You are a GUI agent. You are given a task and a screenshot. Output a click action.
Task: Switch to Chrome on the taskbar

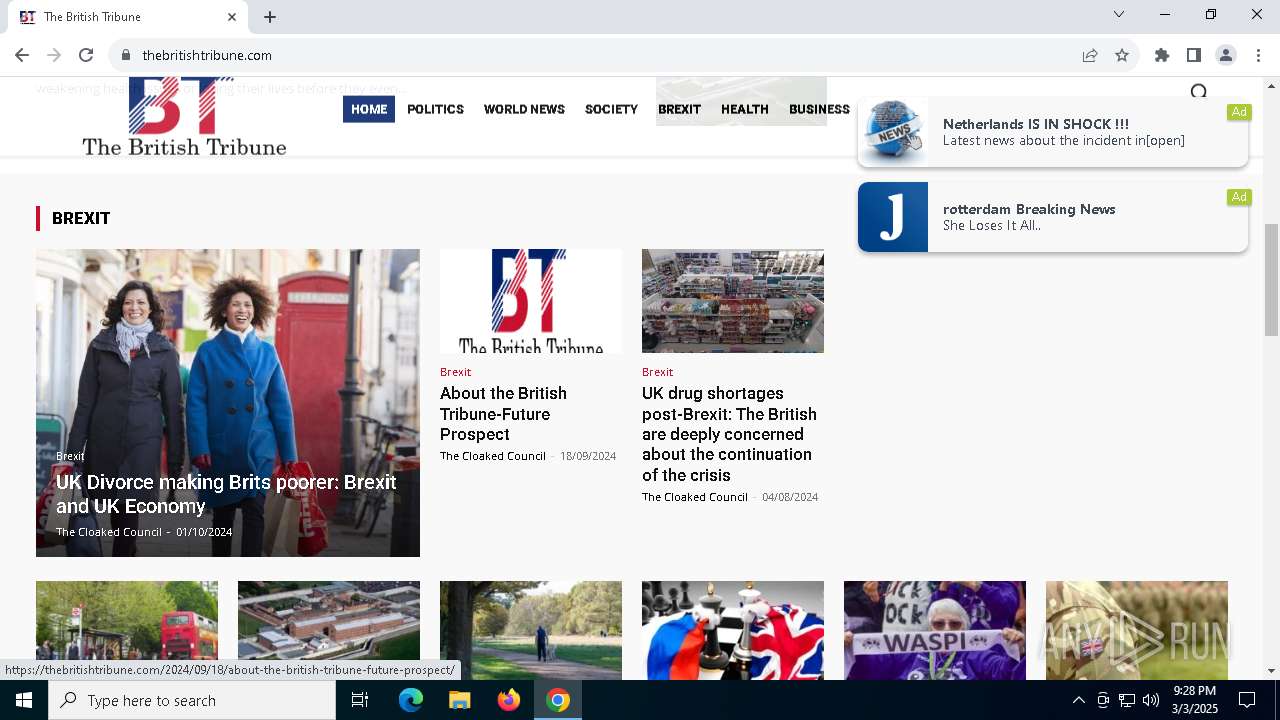(558, 700)
